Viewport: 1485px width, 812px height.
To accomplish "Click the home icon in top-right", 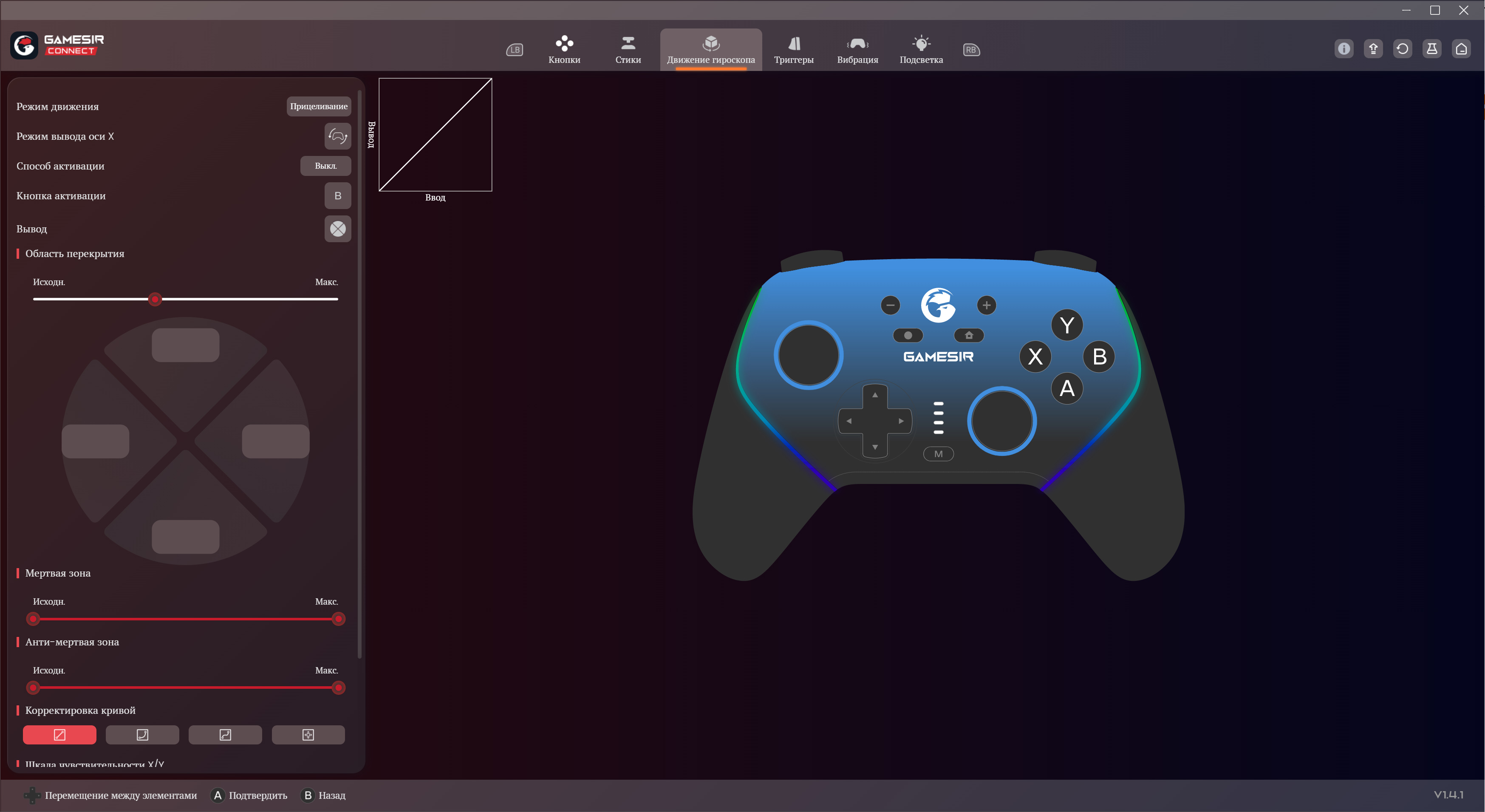I will point(1461,49).
